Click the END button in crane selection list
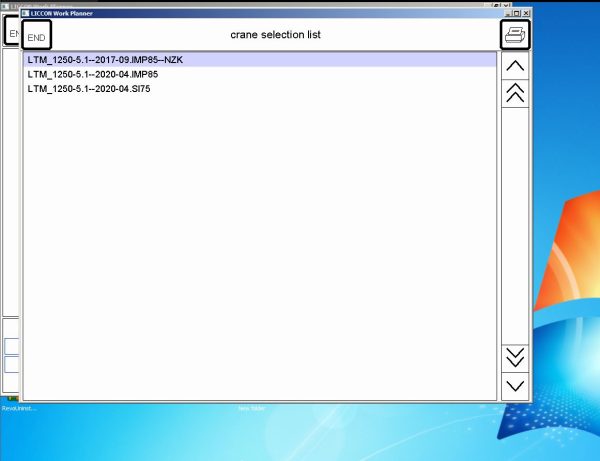This screenshot has width=600, height=461. click(x=37, y=35)
